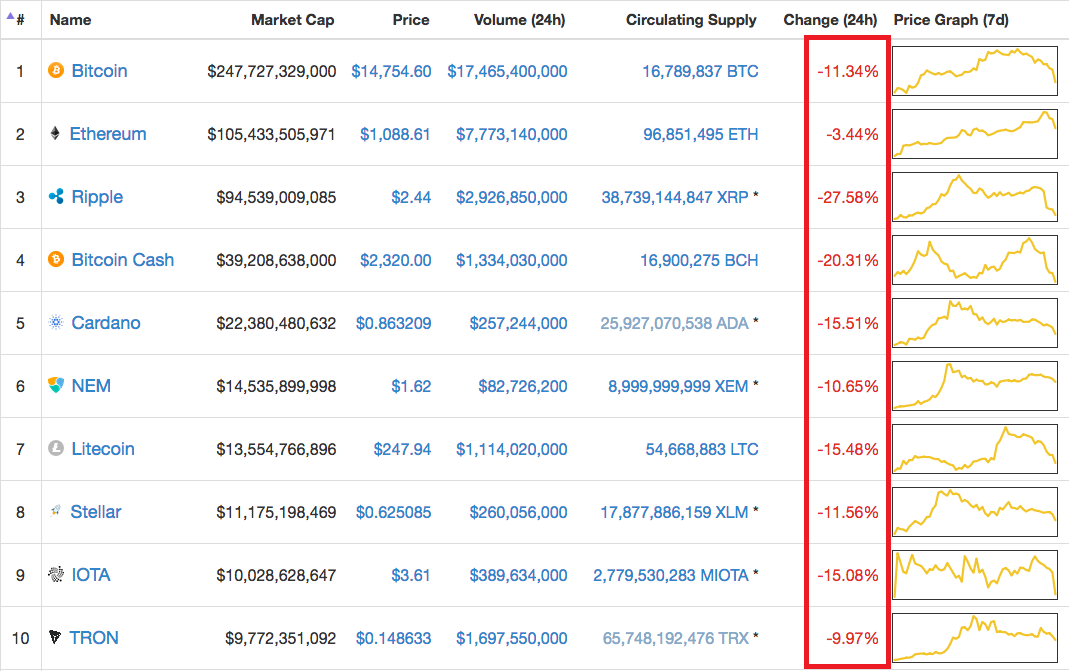This screenshot has width=1069, height=671.
Task: Sort table by Change (24h) header
Action: click(830, 20)
